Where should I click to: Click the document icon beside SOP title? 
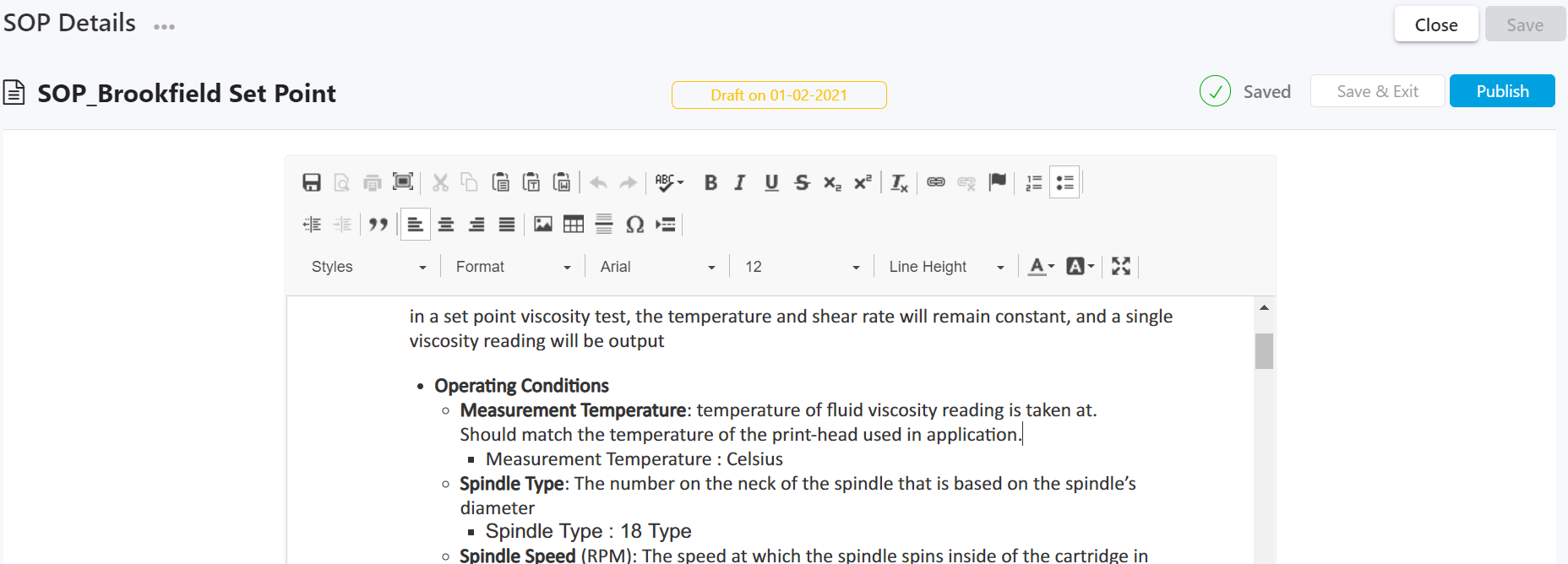tap(14, 92)
